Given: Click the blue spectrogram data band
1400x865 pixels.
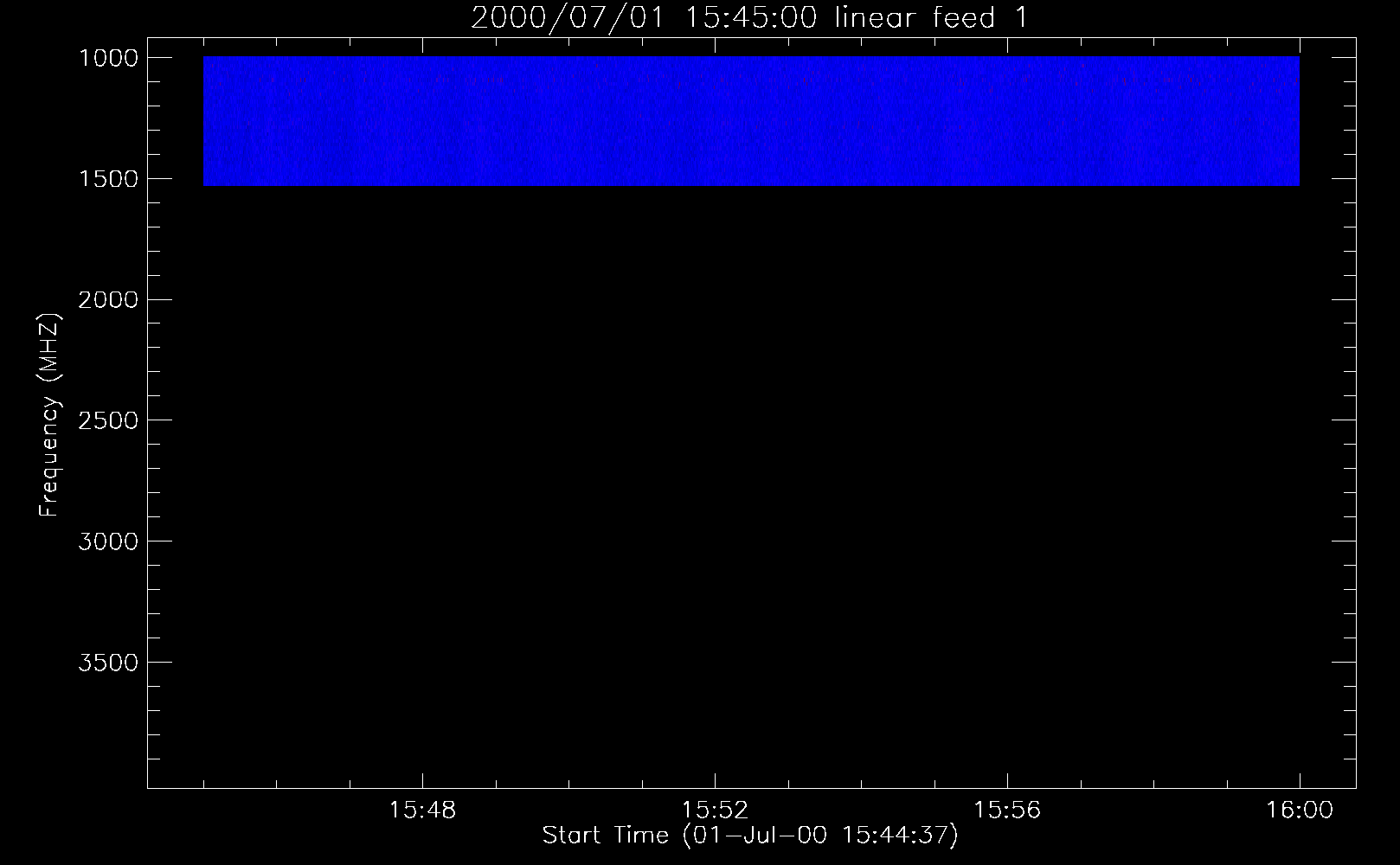Looking at the screenshot, I should (x=751, y=121).
